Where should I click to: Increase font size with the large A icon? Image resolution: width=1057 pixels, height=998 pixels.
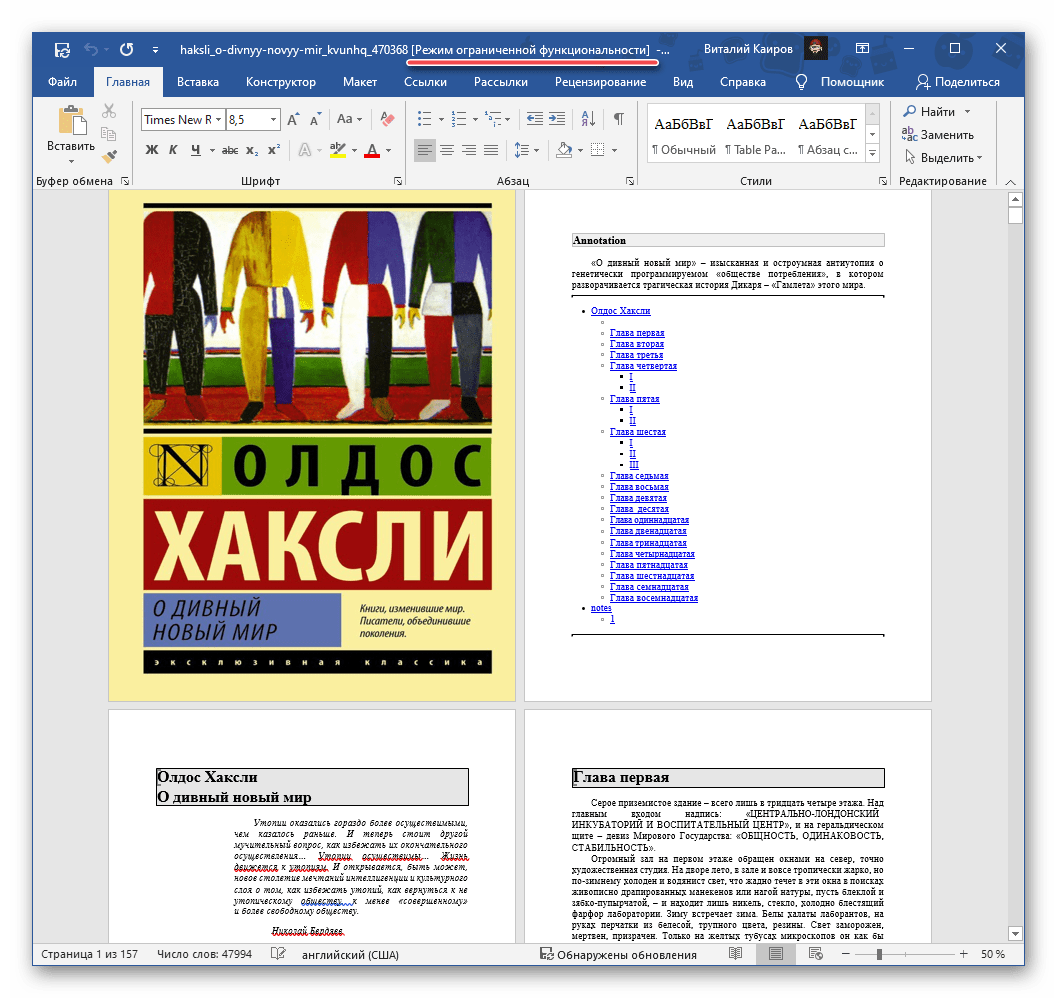point(294,119)
